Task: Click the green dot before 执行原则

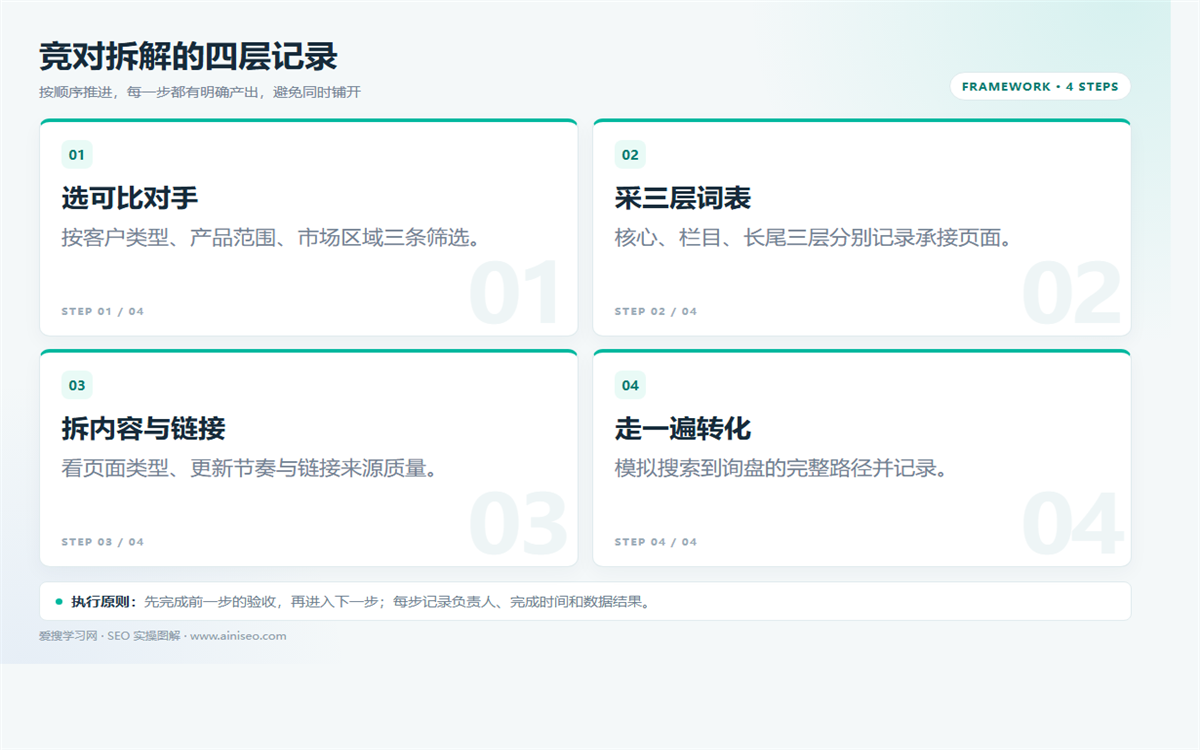Action: 59,602
